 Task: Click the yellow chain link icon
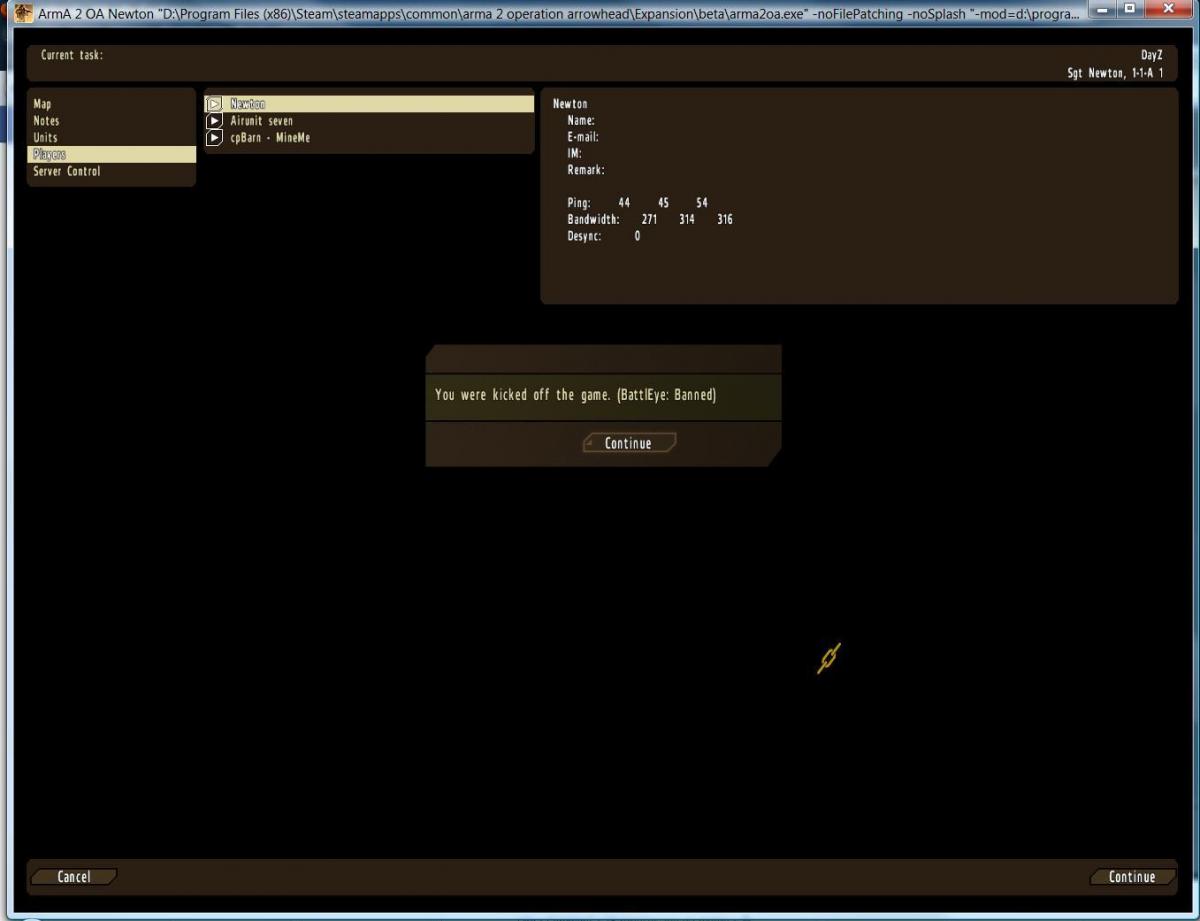pos(829,657)
